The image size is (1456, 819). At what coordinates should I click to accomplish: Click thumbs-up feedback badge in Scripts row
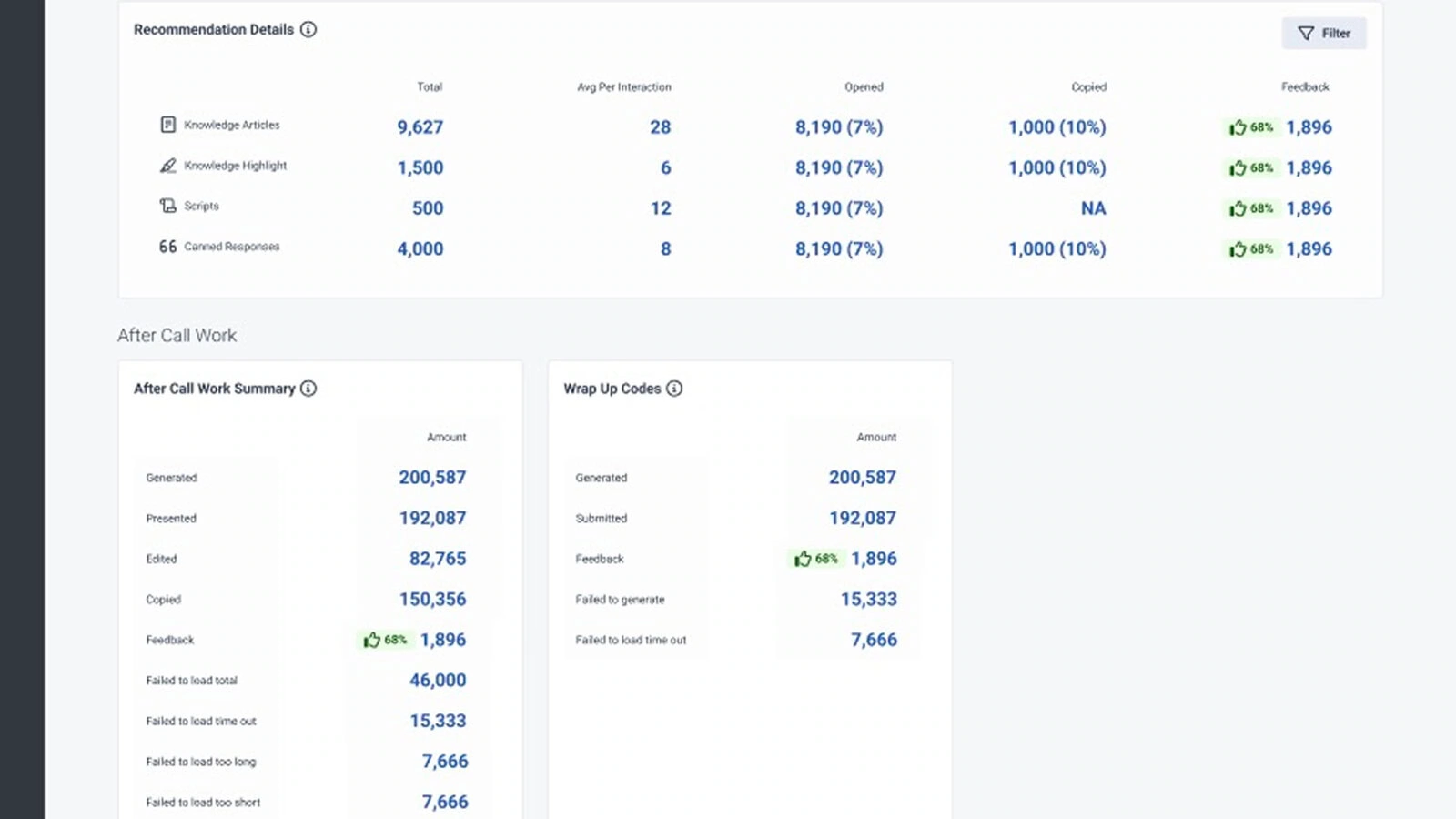pos(1251,208)
